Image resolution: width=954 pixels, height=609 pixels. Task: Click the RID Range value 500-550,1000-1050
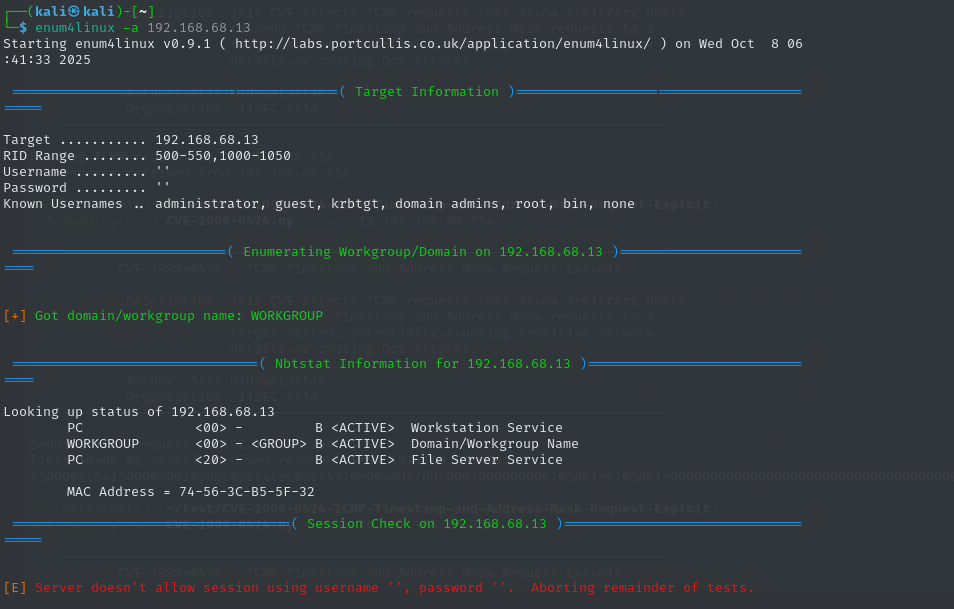[223, 156]
